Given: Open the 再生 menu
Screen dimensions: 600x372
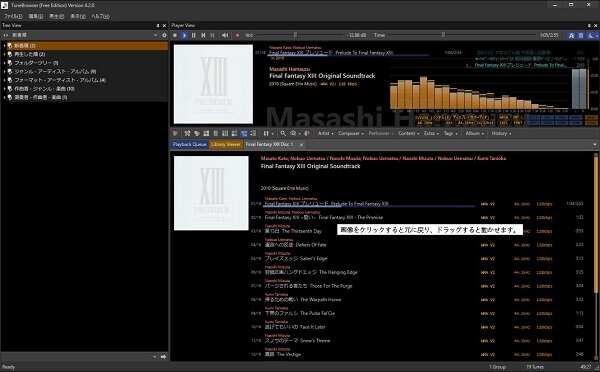Looking at the screenshot, I should [57, 16].
